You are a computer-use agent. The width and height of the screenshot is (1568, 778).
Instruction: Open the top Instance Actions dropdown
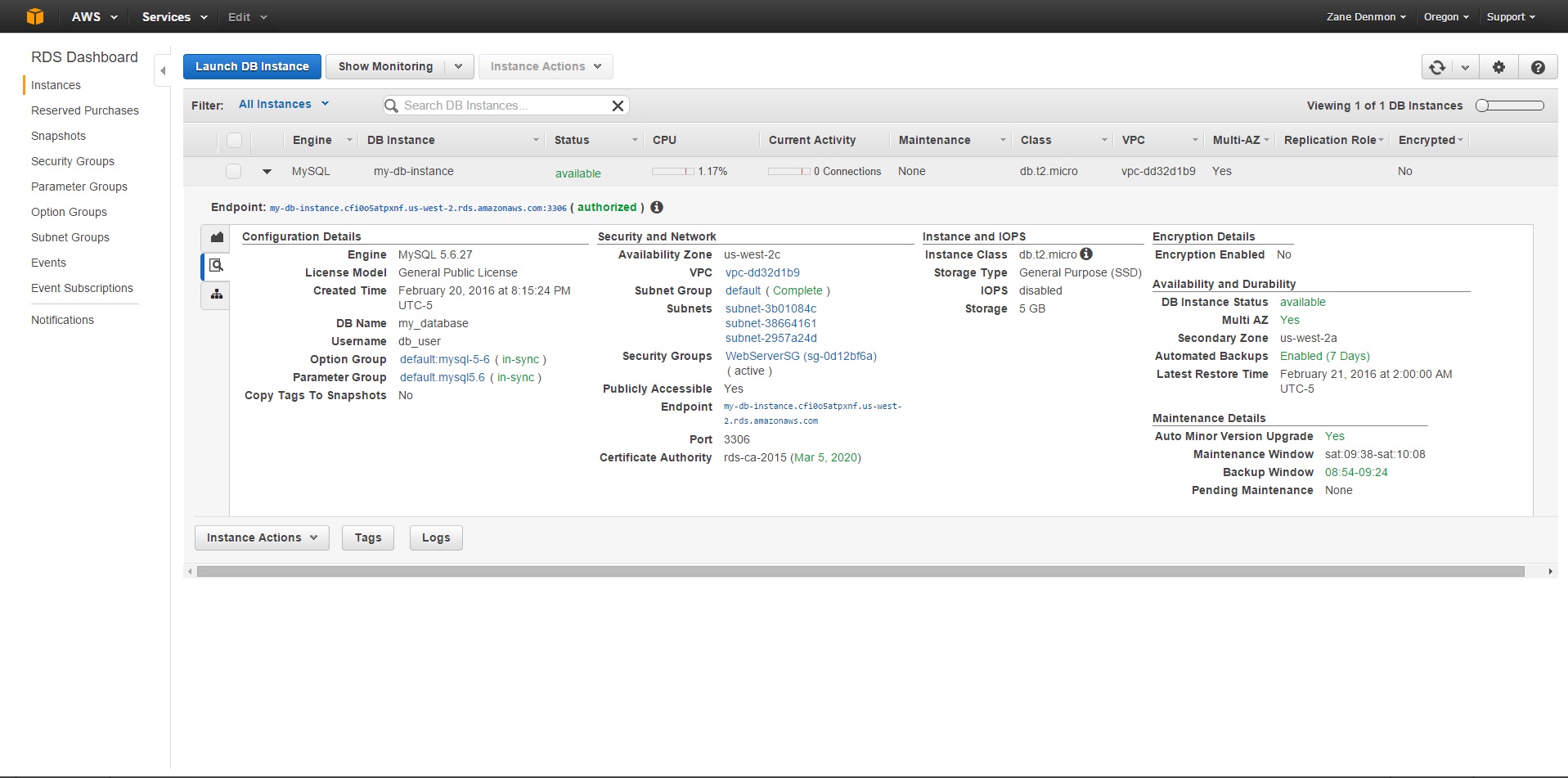tap(546, 66)
